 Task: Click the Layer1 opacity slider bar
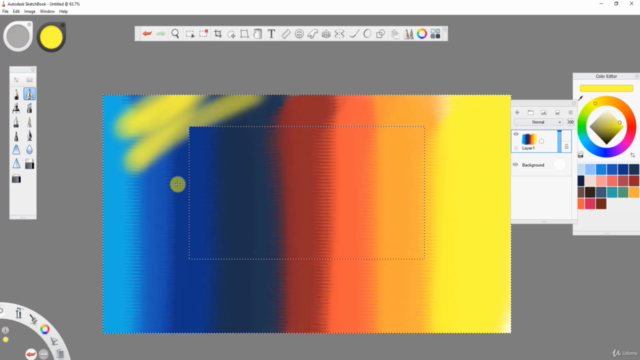click(x=560, y=141)
